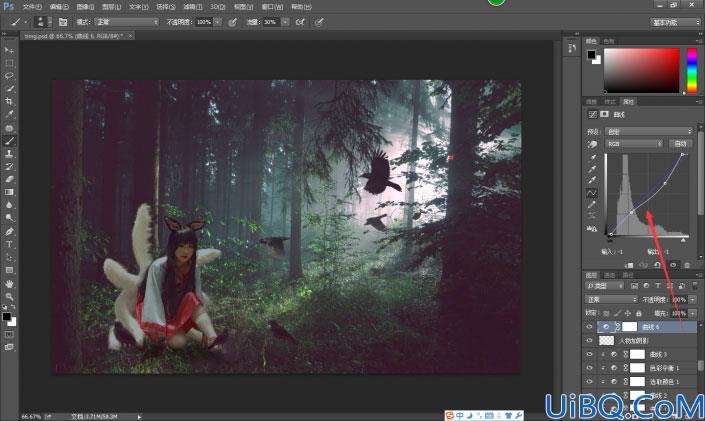Toggle lock position in Layers panel
Image resolution: width=705 pixels, height=421 pixels.
628,313
